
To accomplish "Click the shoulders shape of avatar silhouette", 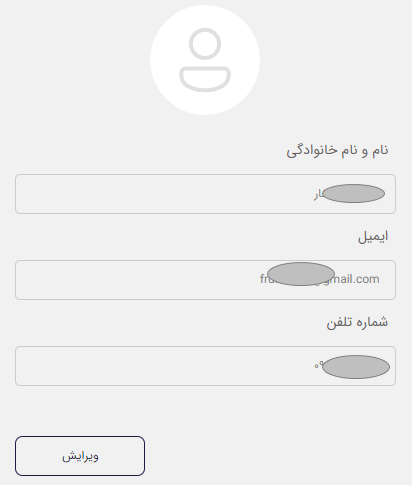I will pos(205,79).
